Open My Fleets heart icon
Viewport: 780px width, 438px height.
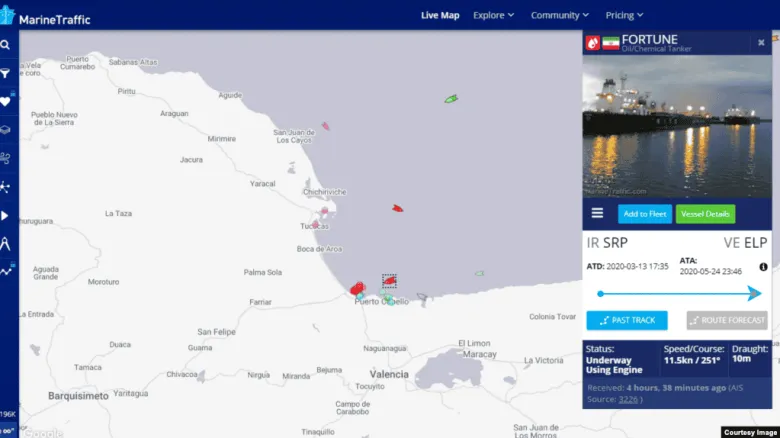point(6,101)
